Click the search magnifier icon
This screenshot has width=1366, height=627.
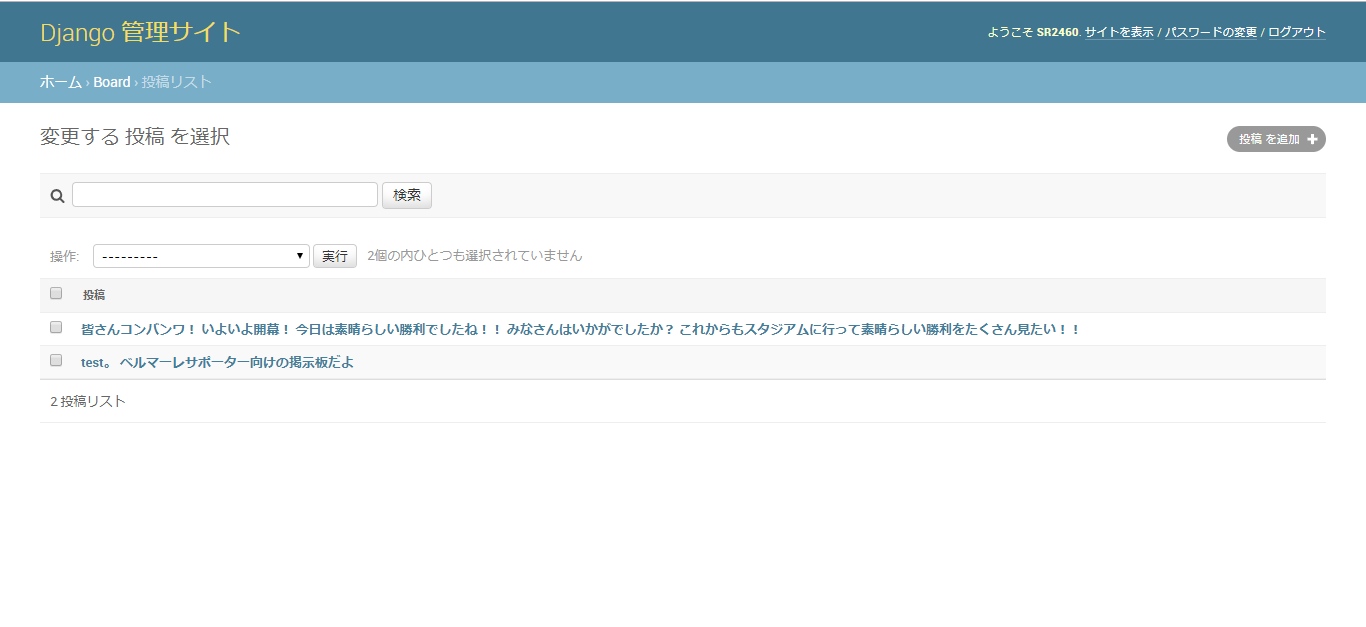(56, 194)
